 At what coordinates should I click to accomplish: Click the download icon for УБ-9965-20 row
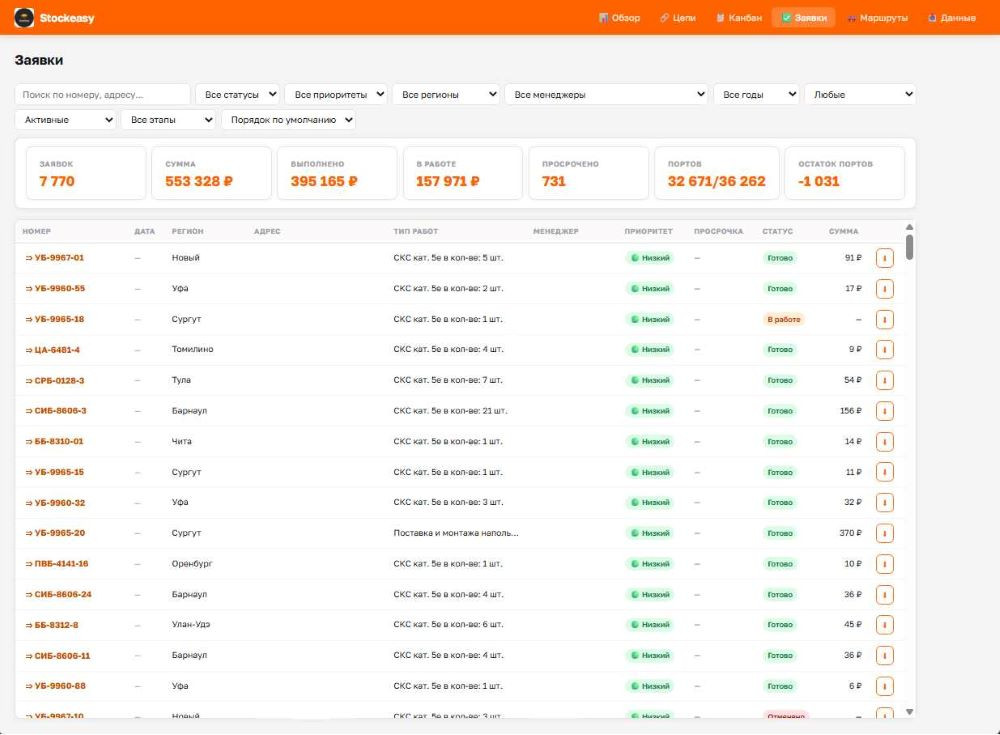[885, 533]
